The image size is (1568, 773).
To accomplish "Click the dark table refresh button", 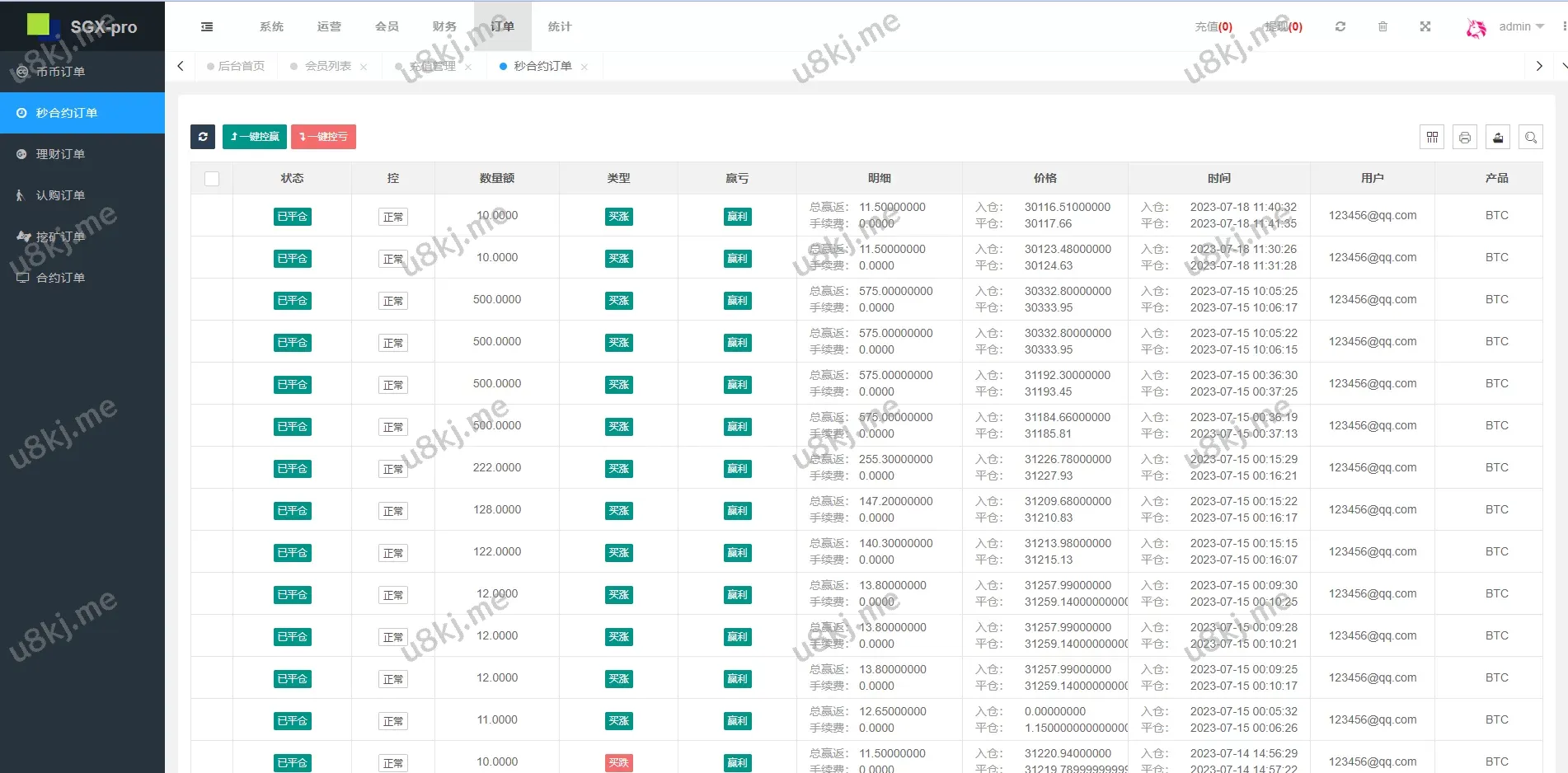I will click(203, 137).
